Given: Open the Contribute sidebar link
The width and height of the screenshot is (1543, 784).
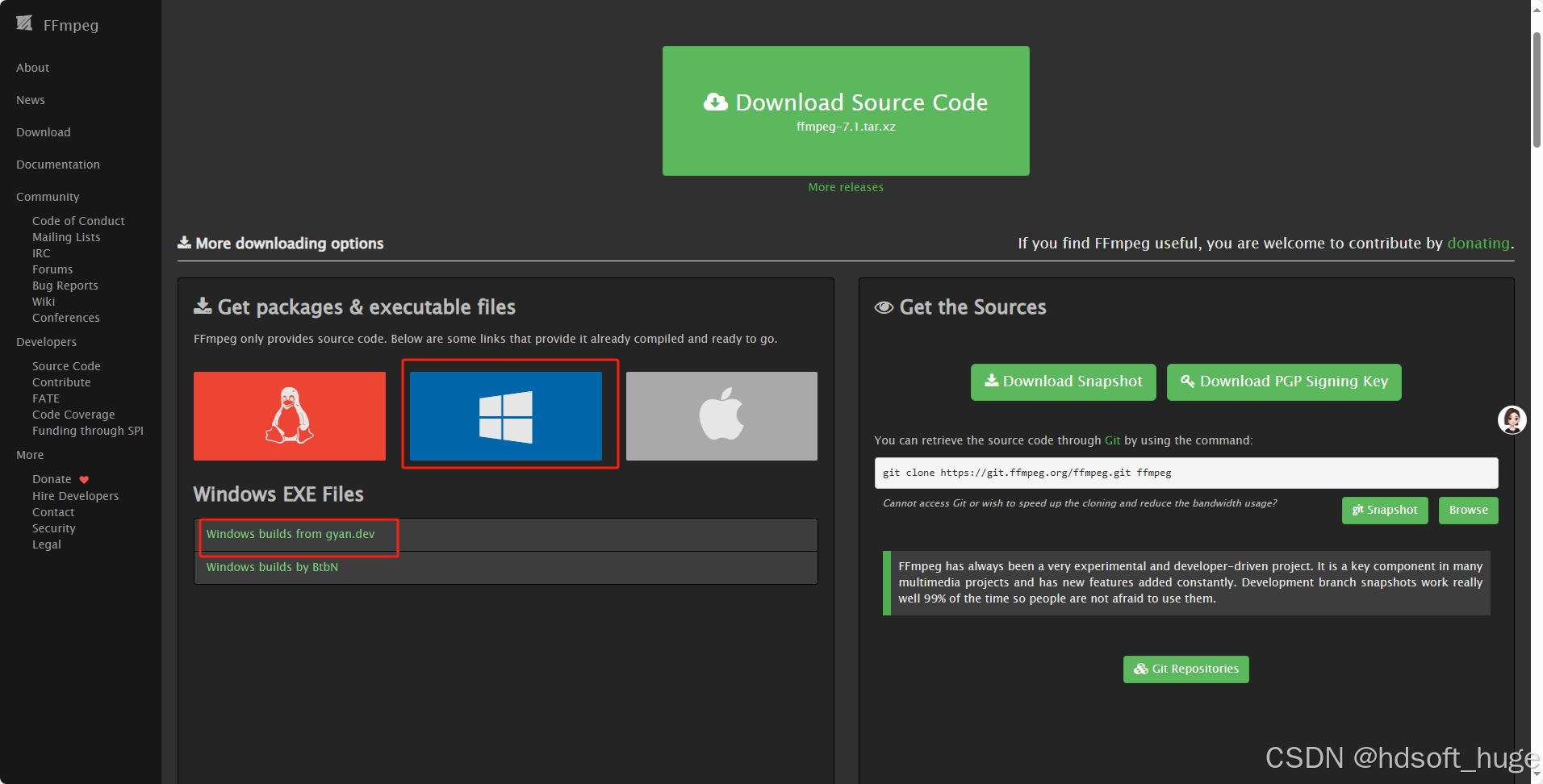Looking at the screenshot, I should tap(61, 382).
